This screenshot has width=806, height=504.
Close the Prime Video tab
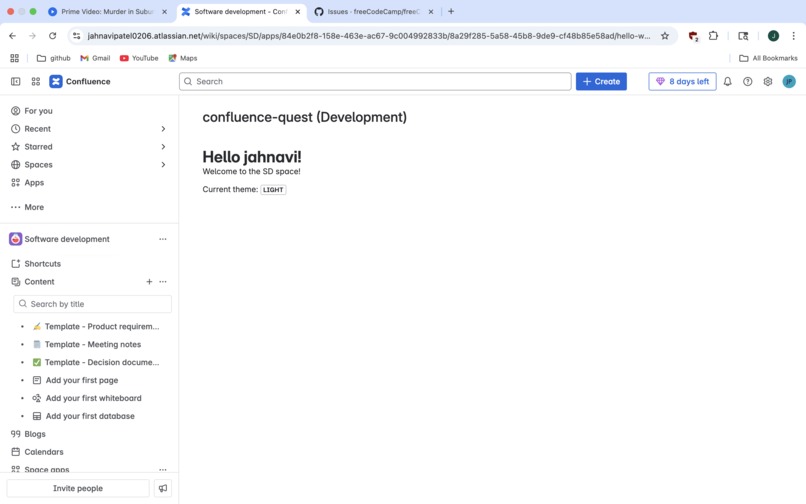pos(164,11)
